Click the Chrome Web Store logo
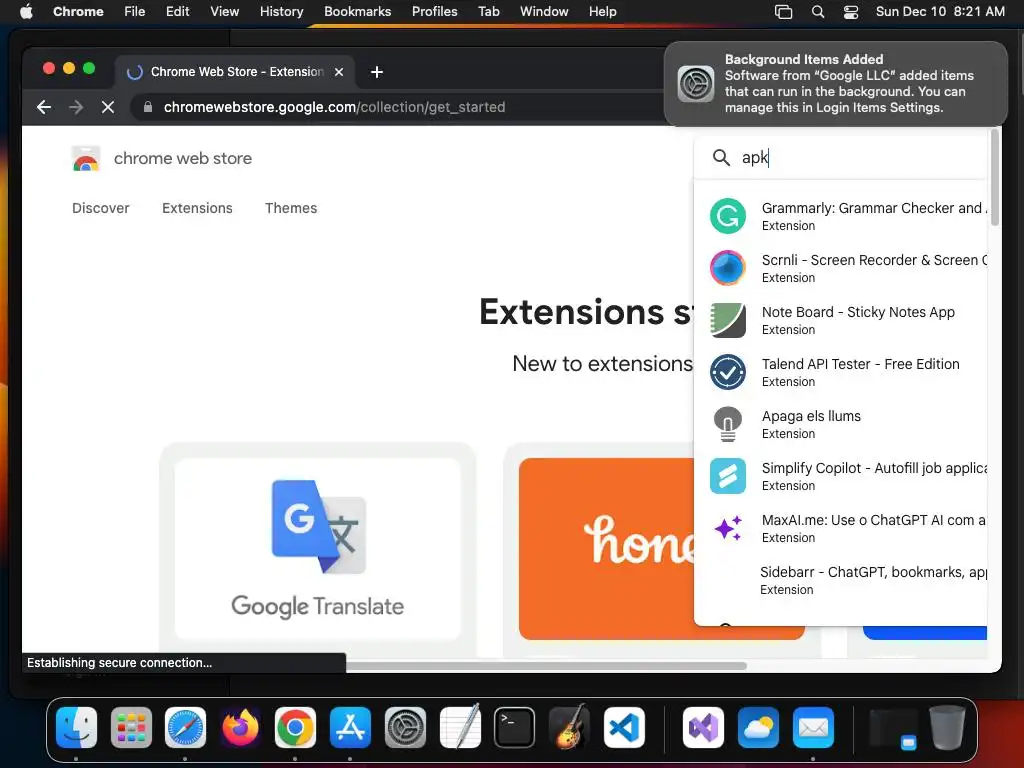The image size is (1024, 768). tap(86, 159)
